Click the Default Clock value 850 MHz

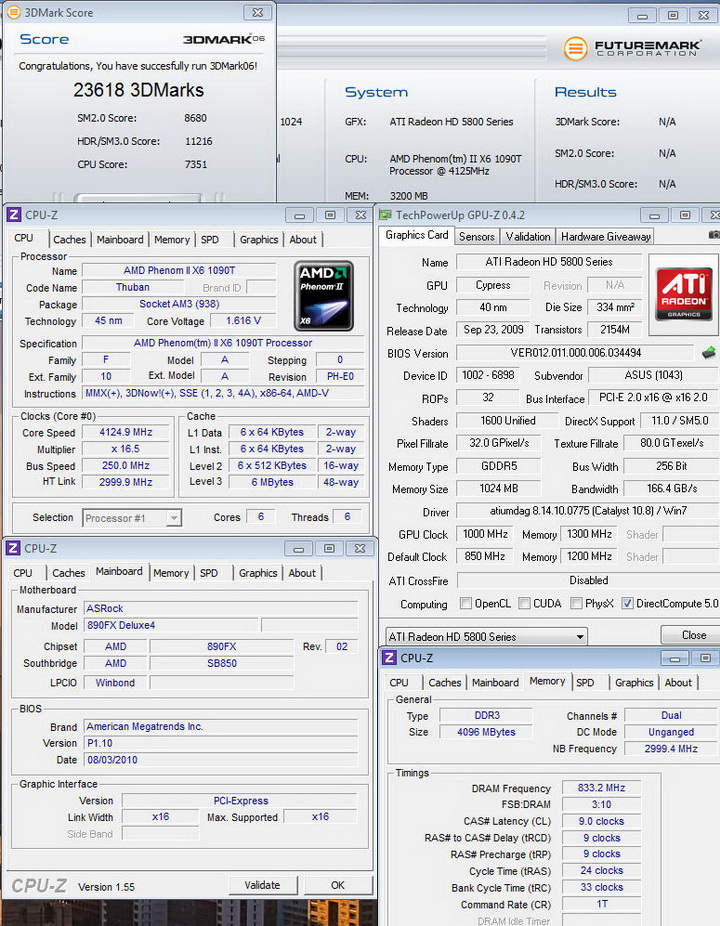pos(485,556)
